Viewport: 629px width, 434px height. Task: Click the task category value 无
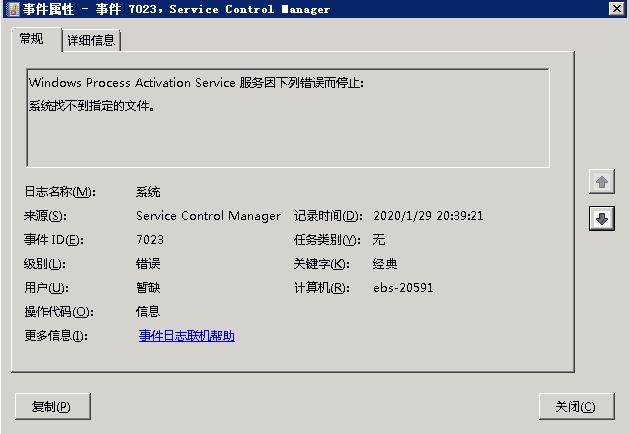pos(379,240)
